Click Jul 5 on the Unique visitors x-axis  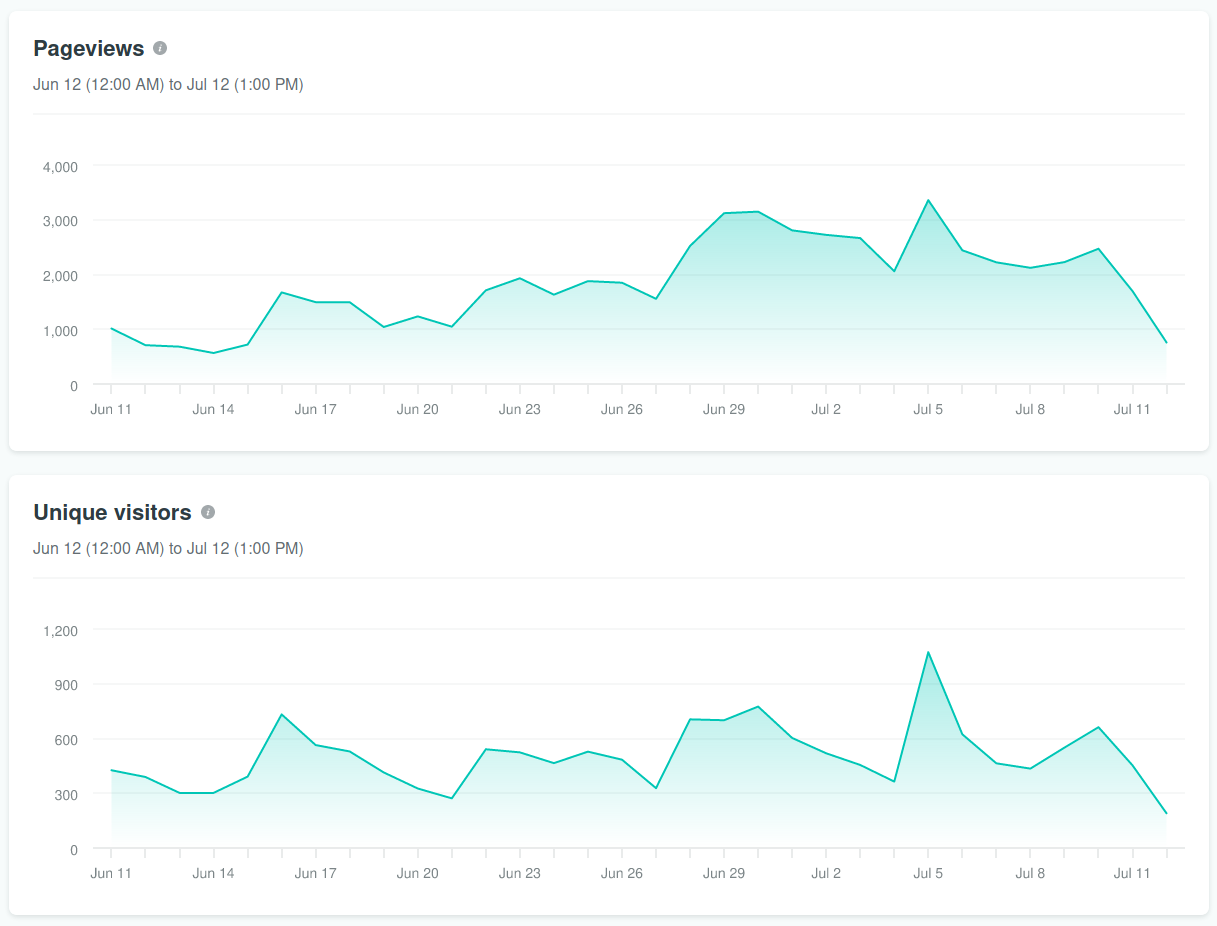(928, 873)
